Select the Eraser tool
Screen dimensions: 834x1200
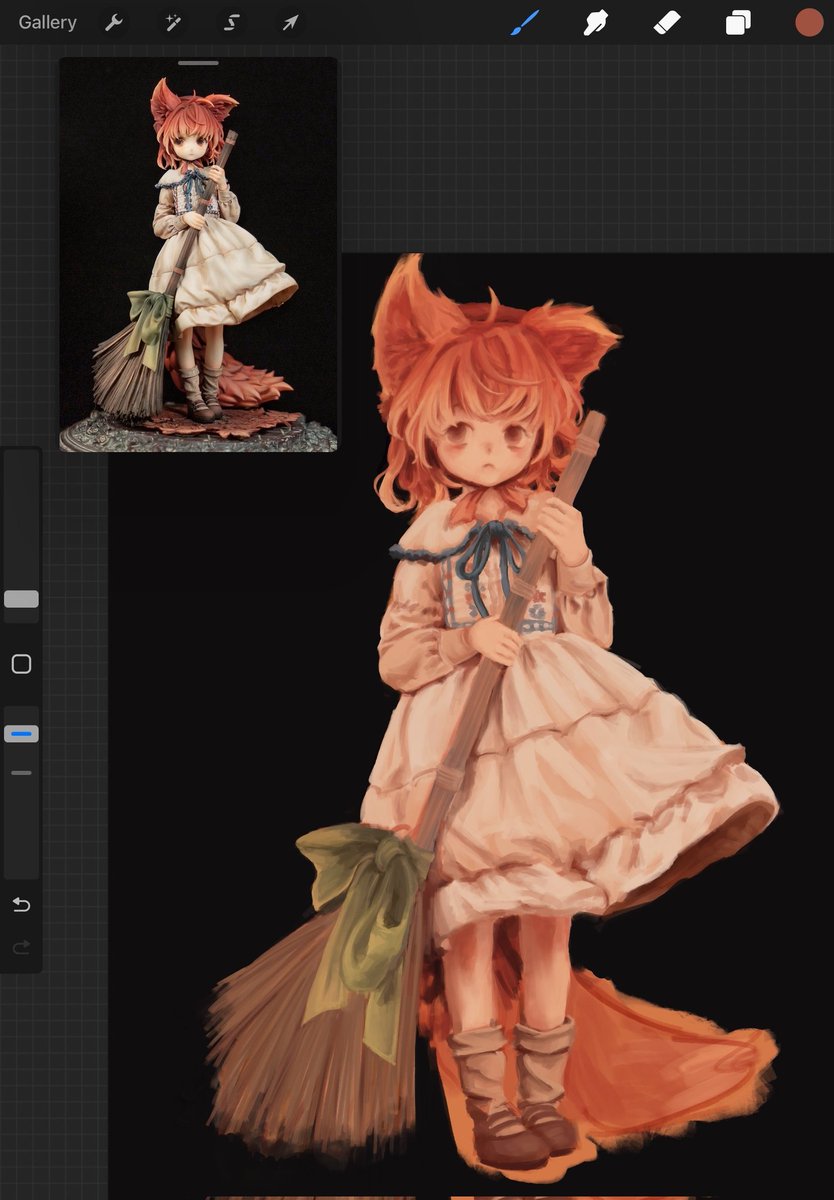pos(667,22)
